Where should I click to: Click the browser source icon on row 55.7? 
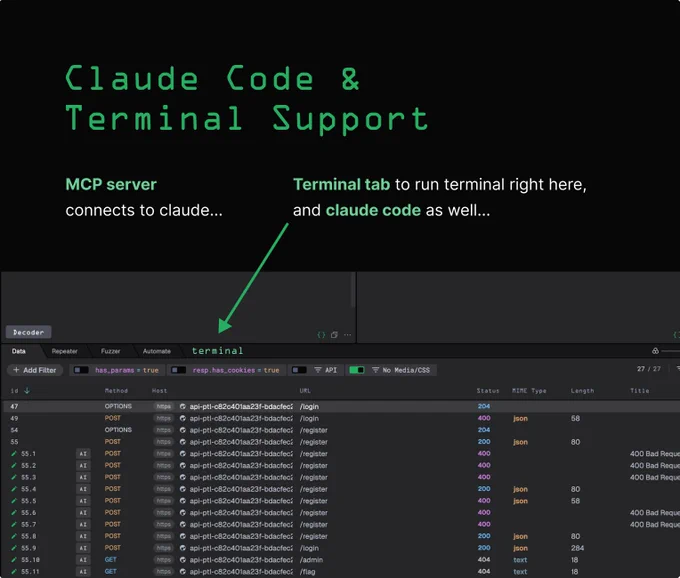click(183, 525)
